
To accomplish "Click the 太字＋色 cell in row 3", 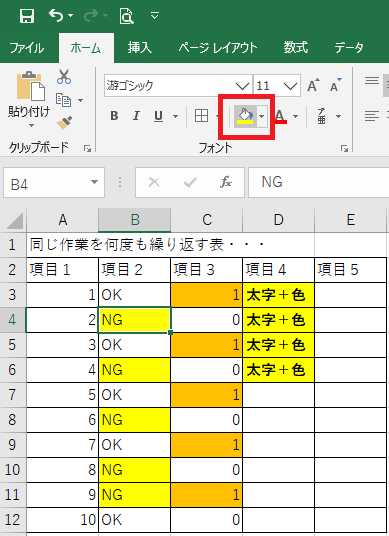I will coord(279,295).
